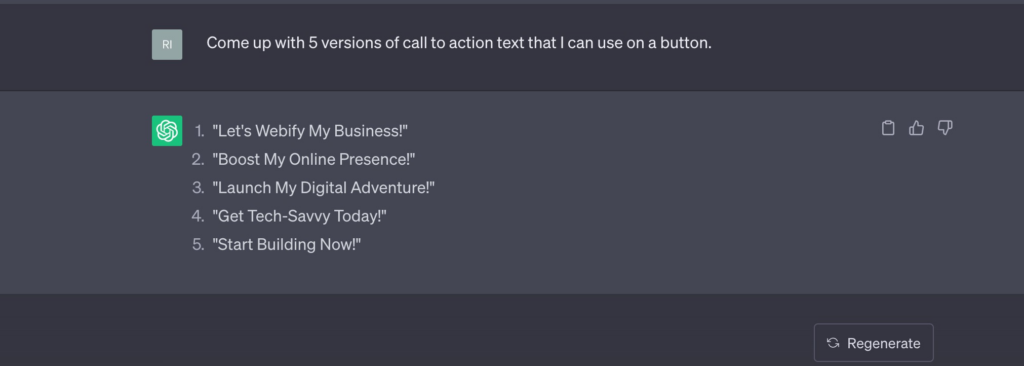1024x366 pixels.
Task: Click the "Get Tech-Savvy Today!" suggestion
Action: 299,216
